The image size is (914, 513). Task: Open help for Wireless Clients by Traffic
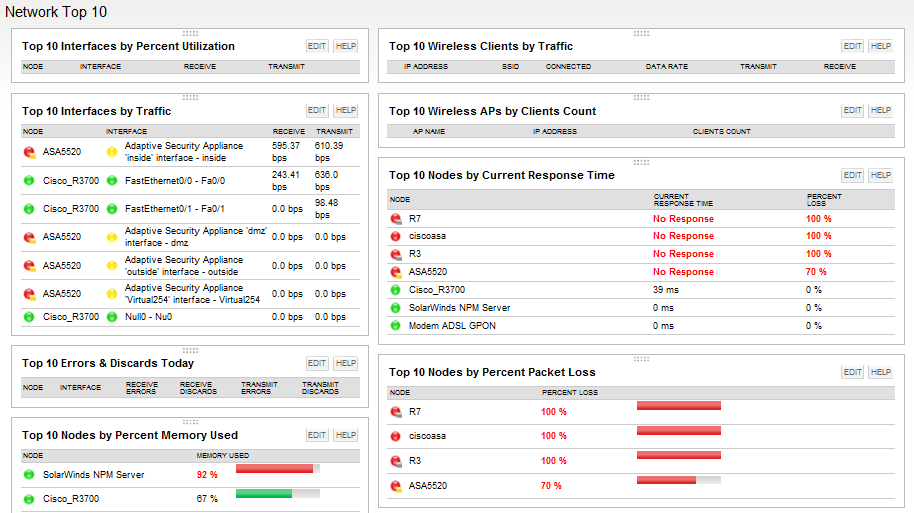pyautogui.click(x=881, y=46)
